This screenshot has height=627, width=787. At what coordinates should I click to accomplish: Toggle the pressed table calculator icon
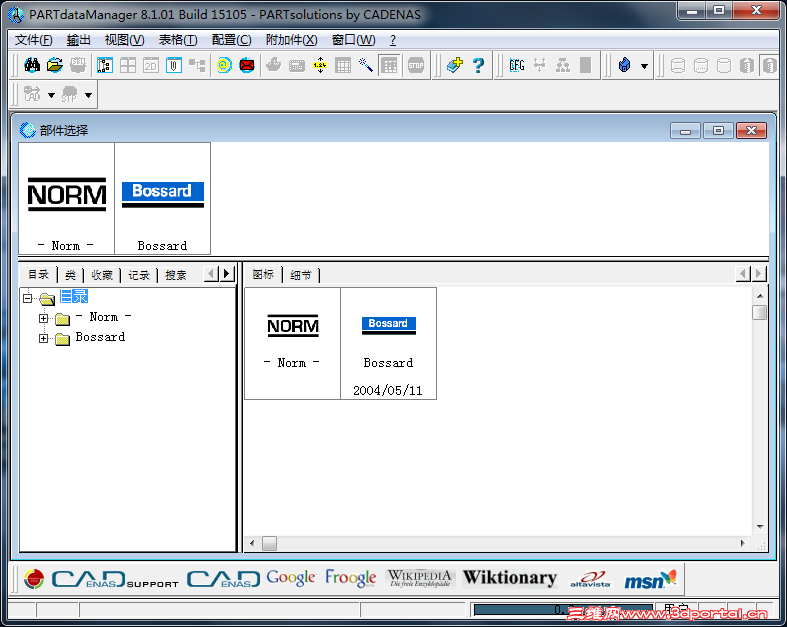[x=389, y=65]
